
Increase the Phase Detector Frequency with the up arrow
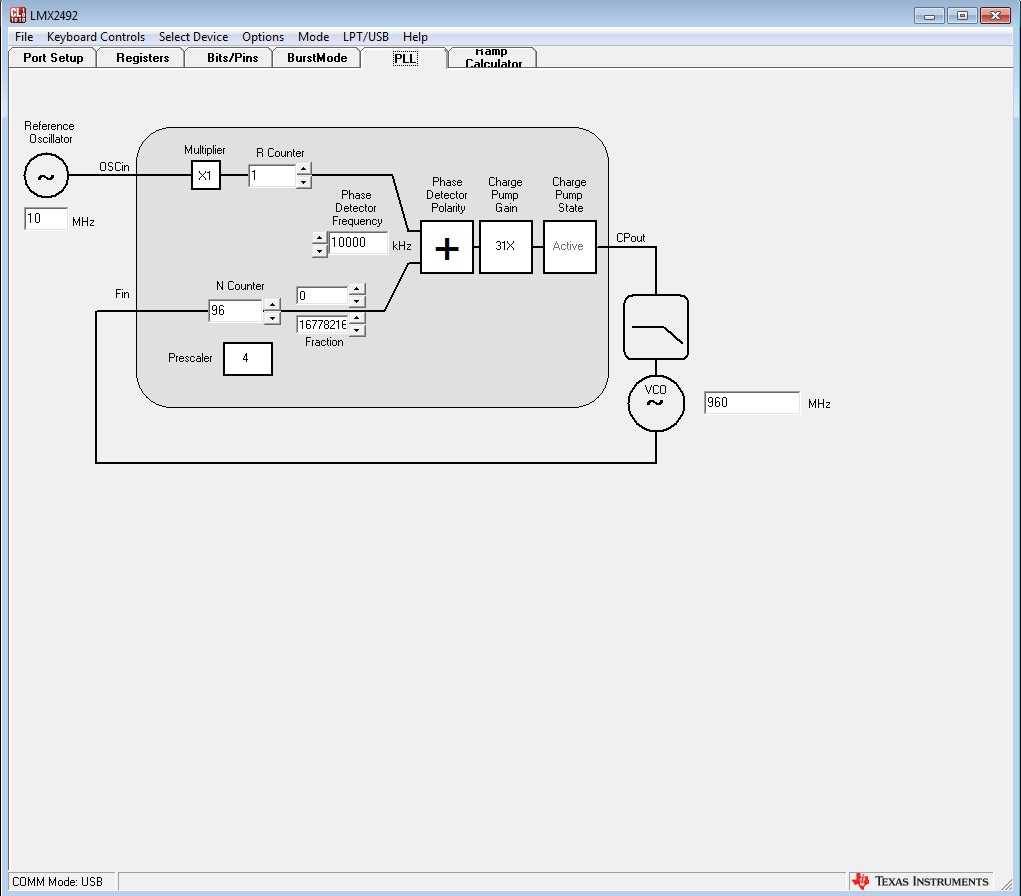point(319,238)
